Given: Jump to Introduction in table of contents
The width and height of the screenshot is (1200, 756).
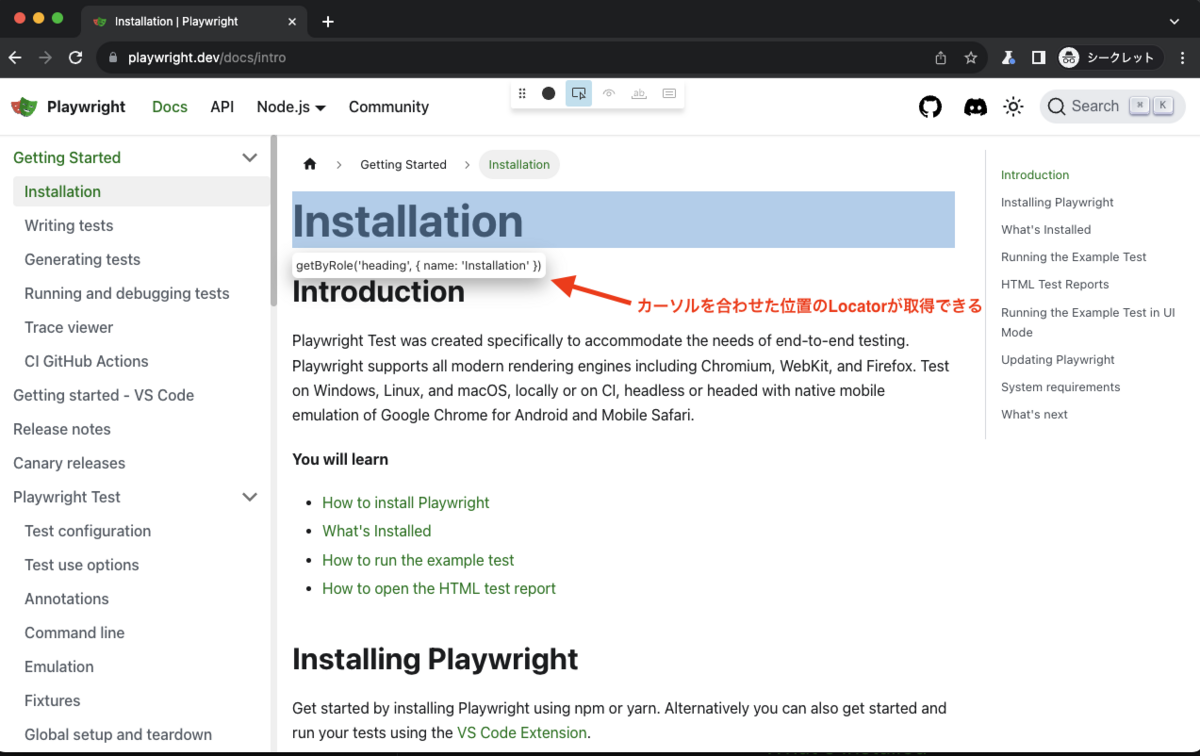Looking at the screenshot, I should point(1035,175).
